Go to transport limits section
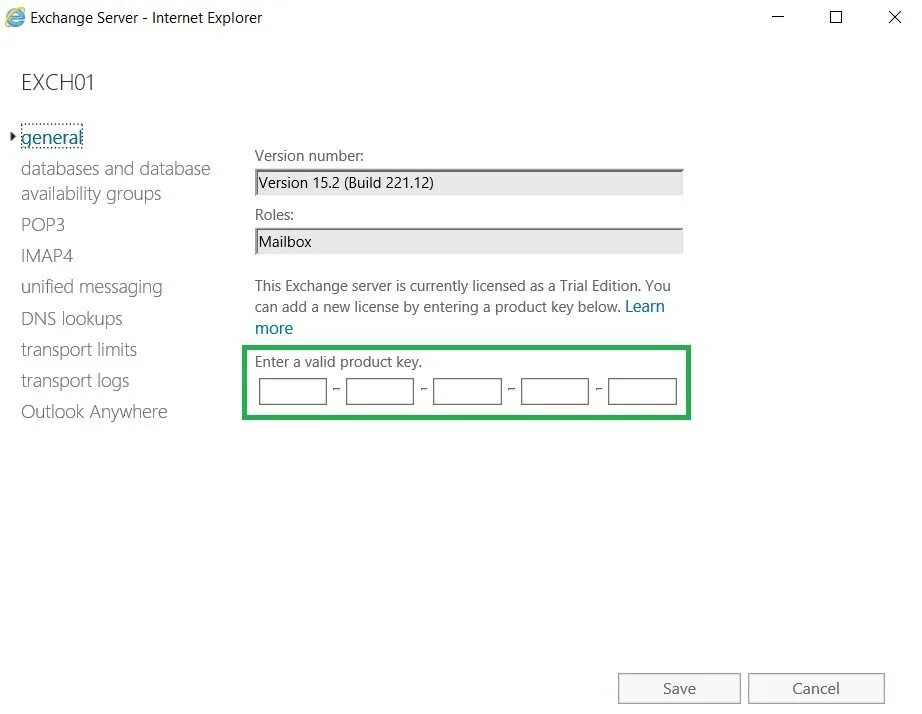Screen dimensions: 922x714 (79, 350)
